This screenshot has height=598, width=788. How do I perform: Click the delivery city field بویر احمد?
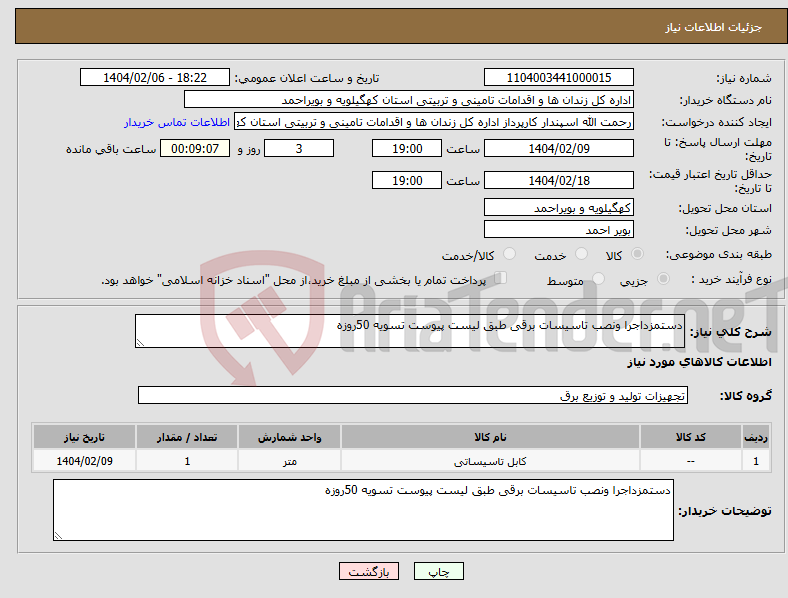(x=558, y=230)
